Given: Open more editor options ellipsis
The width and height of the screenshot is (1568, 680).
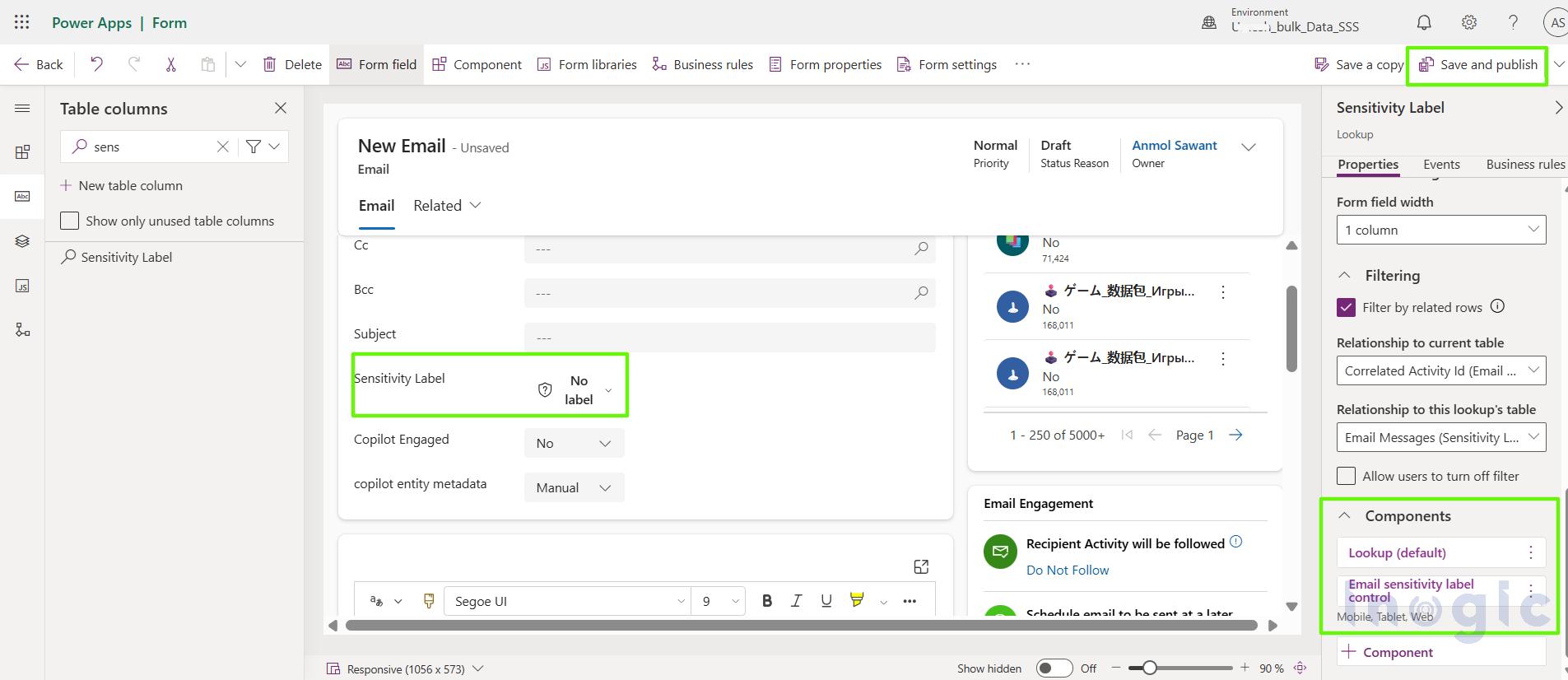Looking at the screenshot, I should (910, 601).
